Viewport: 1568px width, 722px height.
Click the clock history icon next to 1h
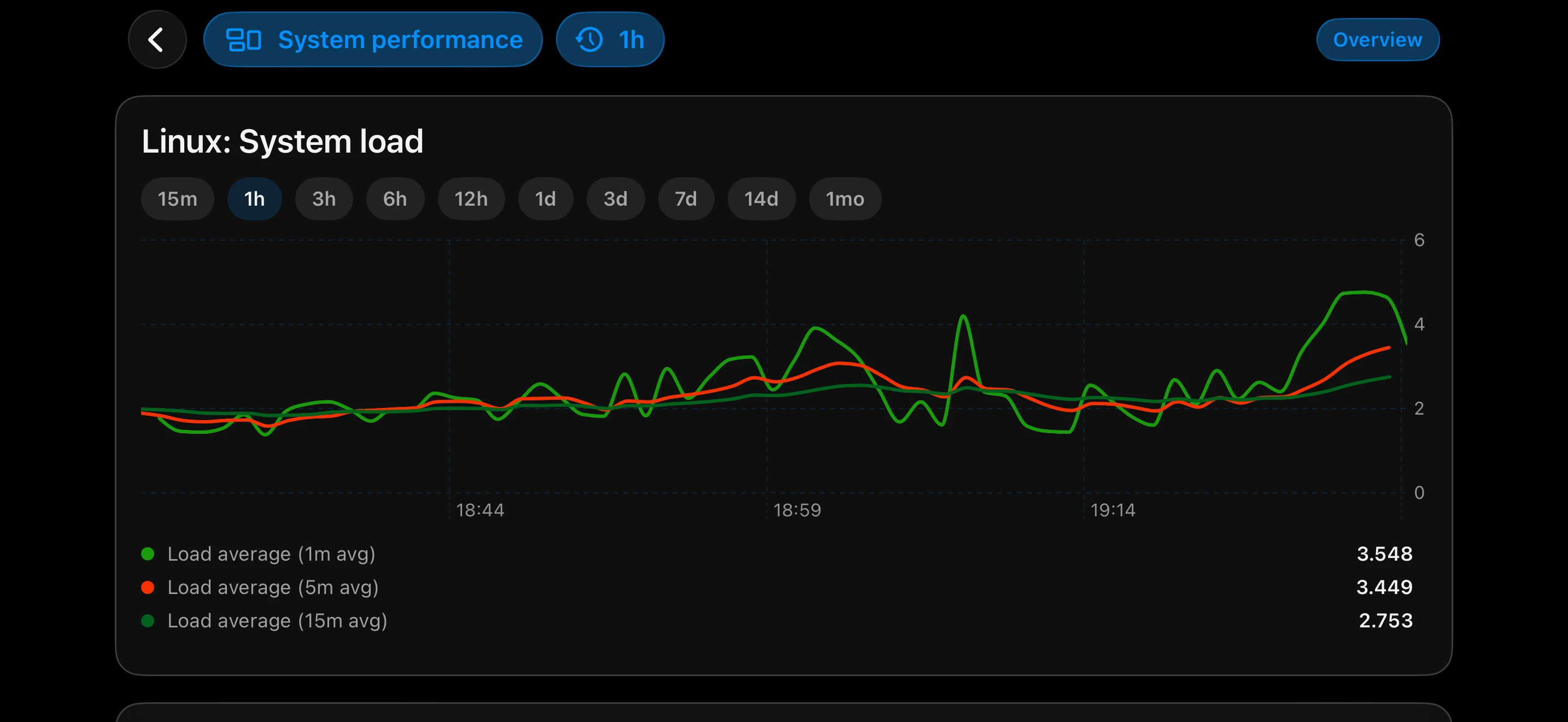pos(588,39)
